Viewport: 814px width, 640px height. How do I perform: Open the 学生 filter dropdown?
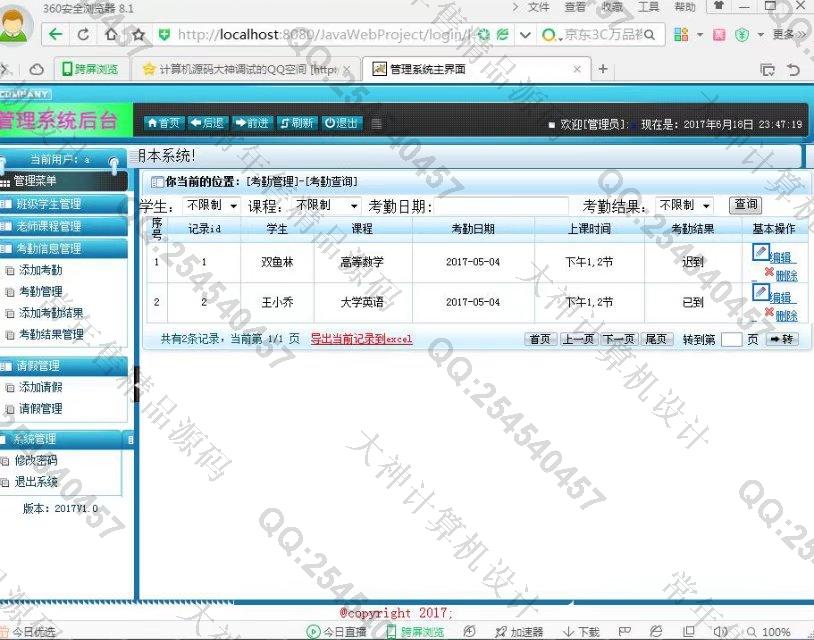coord(211,206)
